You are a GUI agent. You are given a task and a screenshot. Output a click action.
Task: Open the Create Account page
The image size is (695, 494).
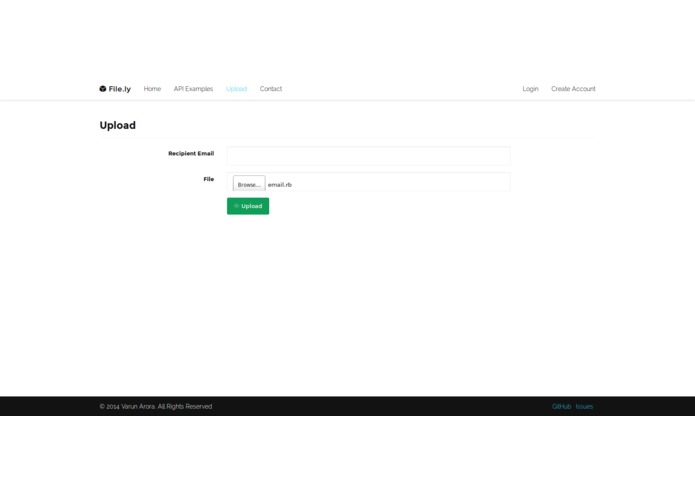(x=573, y=89)
